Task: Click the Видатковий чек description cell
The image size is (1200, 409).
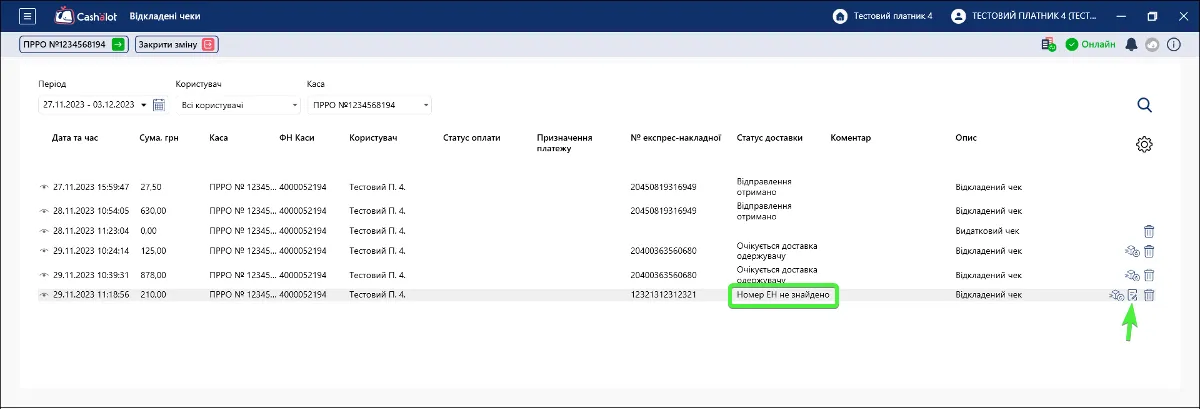Action: point(987,231)
